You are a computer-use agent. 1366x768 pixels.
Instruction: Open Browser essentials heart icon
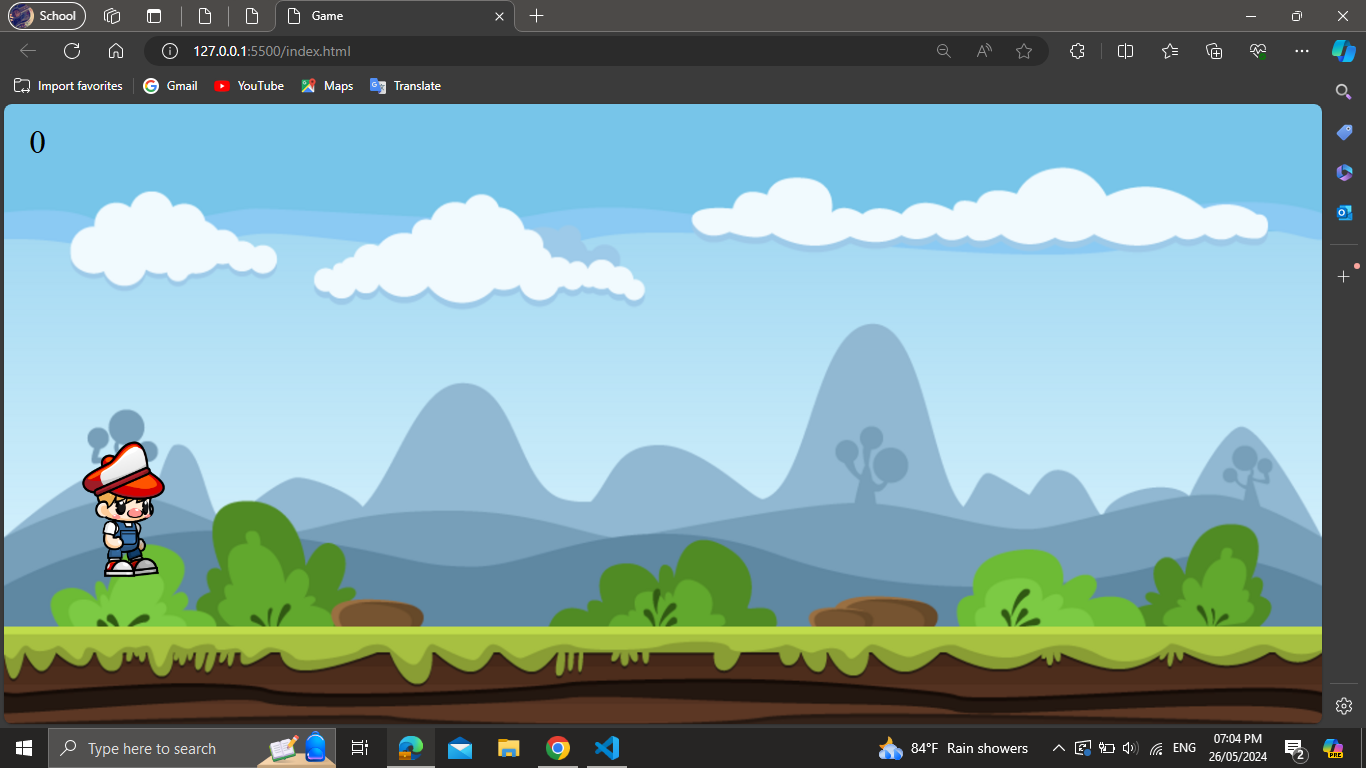(x=1258, y=51)
